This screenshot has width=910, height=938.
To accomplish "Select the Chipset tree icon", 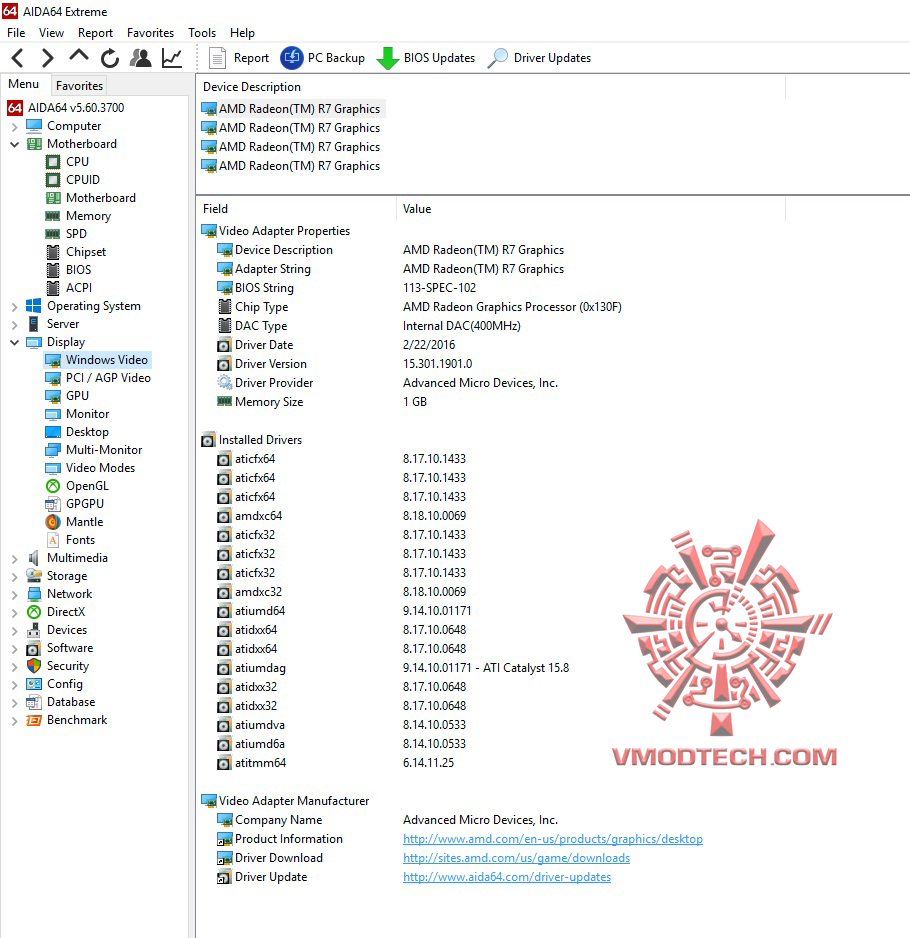I will click(53, 252).
